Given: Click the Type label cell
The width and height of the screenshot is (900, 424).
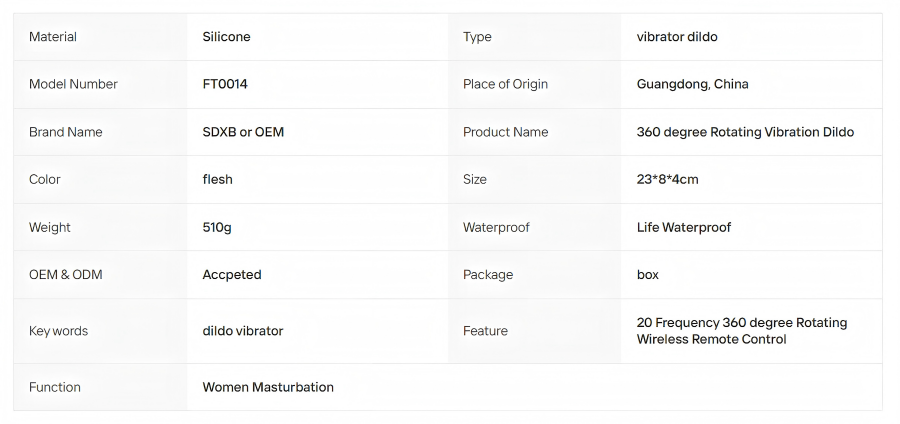Looking at the screenshot, I should (x=534, y=37).
